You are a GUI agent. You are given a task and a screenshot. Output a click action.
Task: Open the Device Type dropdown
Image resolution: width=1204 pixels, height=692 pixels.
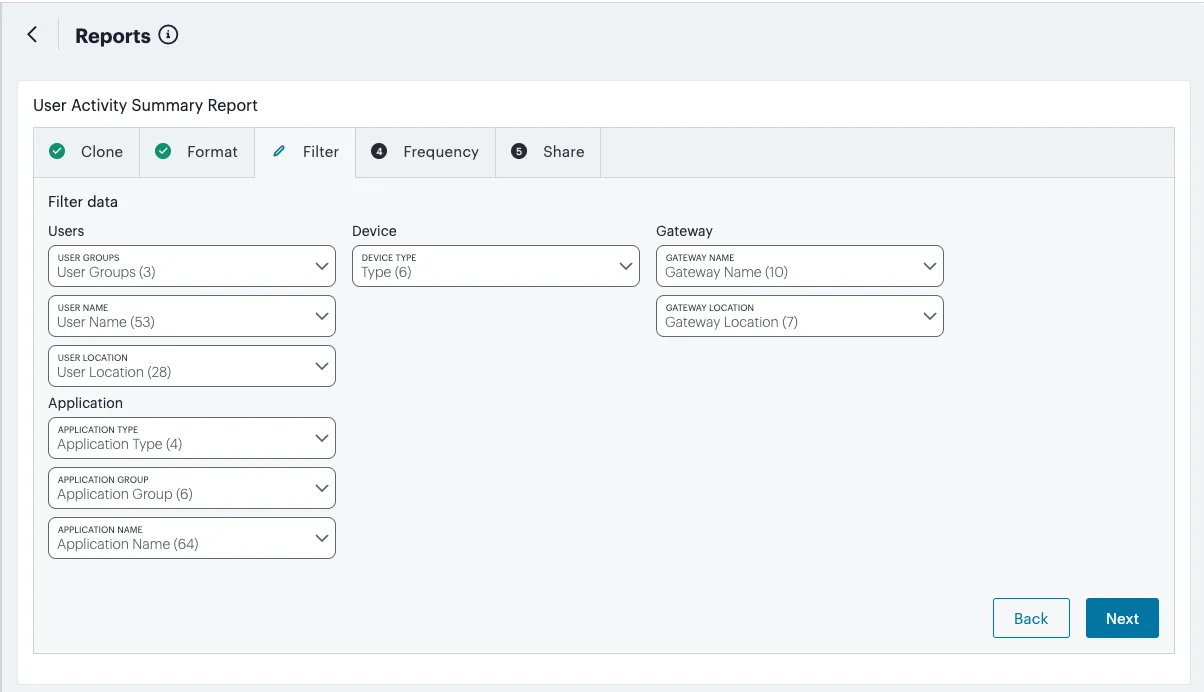(496, 266)
